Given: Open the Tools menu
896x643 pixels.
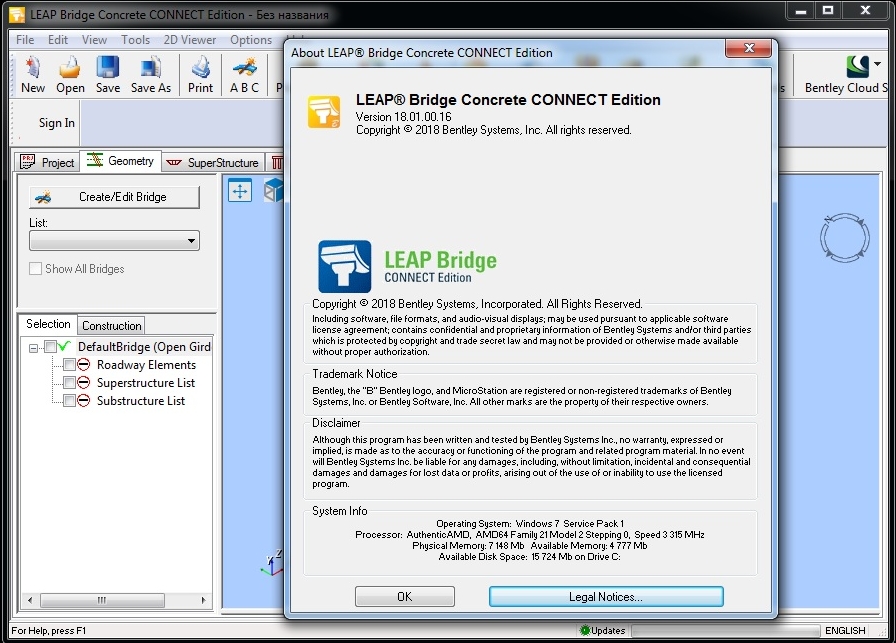Looking at the screenshot, I should [x=135, y=39].
